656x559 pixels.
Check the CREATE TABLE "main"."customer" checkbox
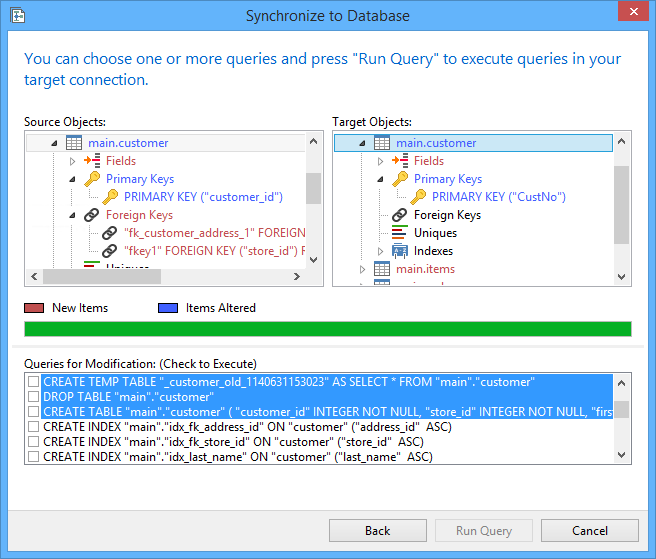click(x=33, y=412)
